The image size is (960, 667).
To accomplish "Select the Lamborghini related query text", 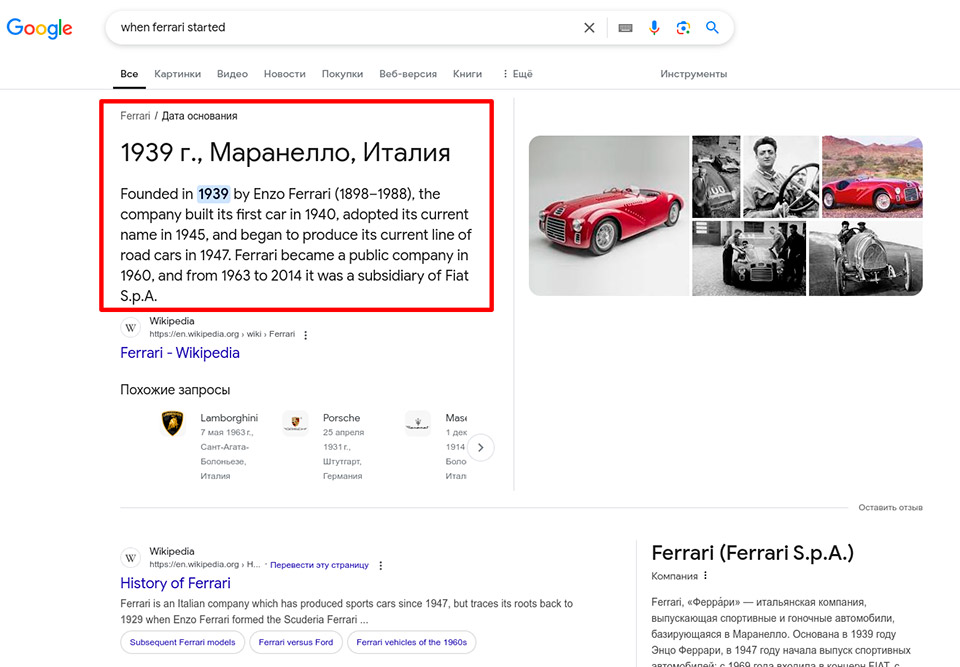I will (229, 418).
